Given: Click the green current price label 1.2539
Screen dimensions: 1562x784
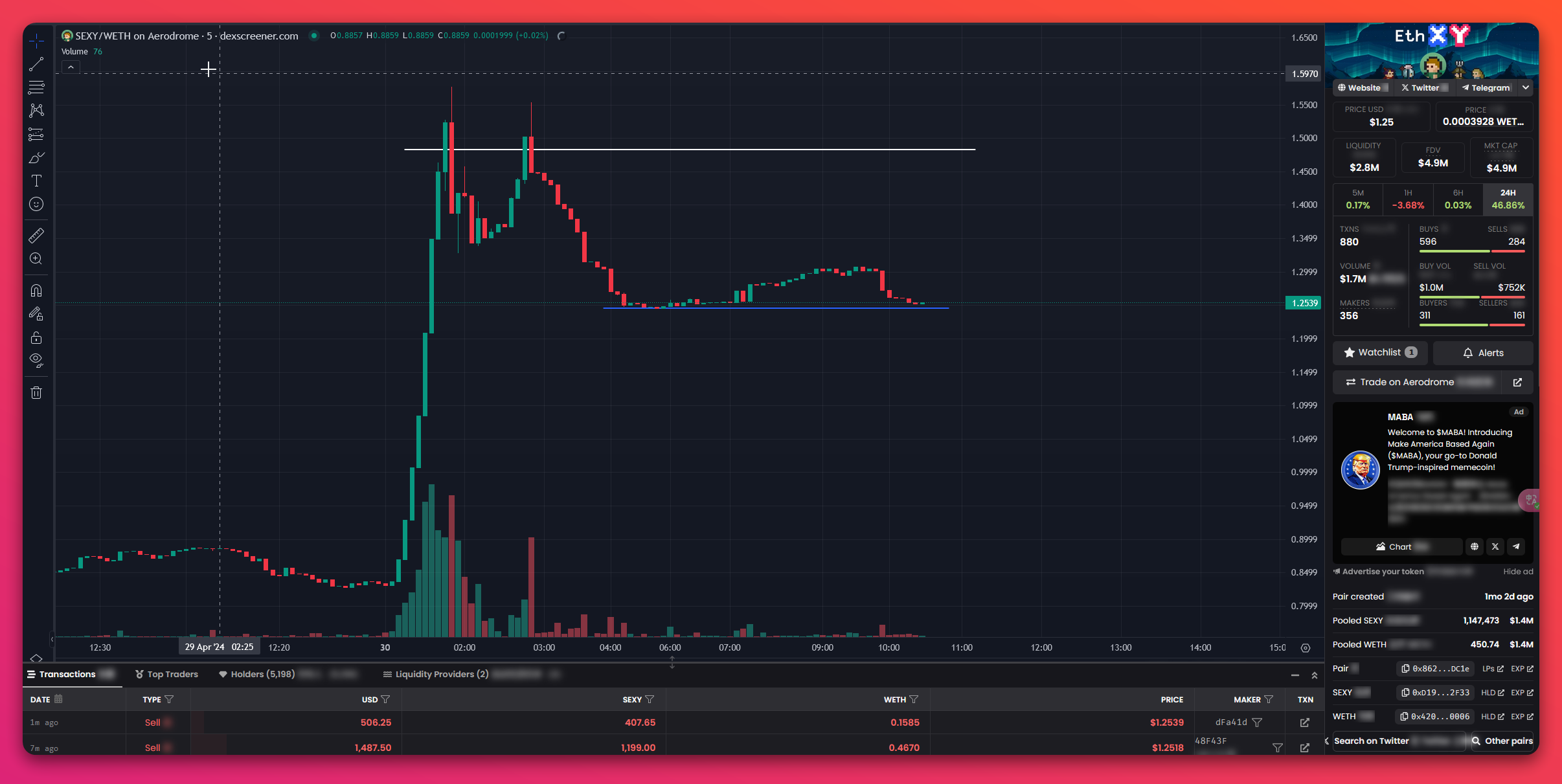Looking at the screenshot, I should tap(1303, 303).
